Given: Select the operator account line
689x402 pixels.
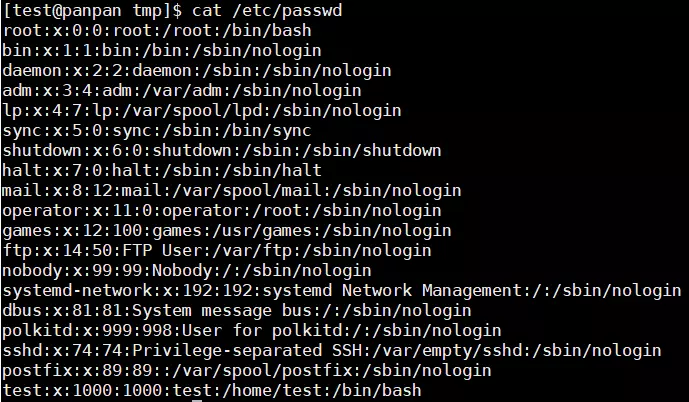Looking at the screenshot, I should pyautogui.click(x=222, y=211).
